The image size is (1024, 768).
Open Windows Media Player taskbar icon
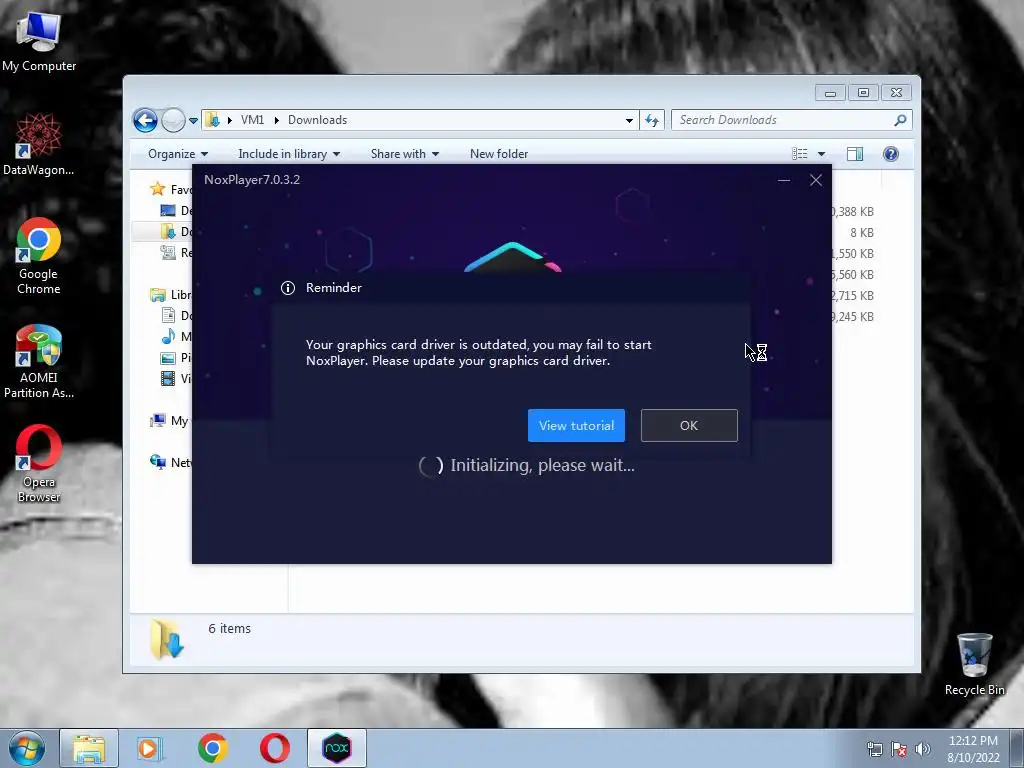point(150,748)
